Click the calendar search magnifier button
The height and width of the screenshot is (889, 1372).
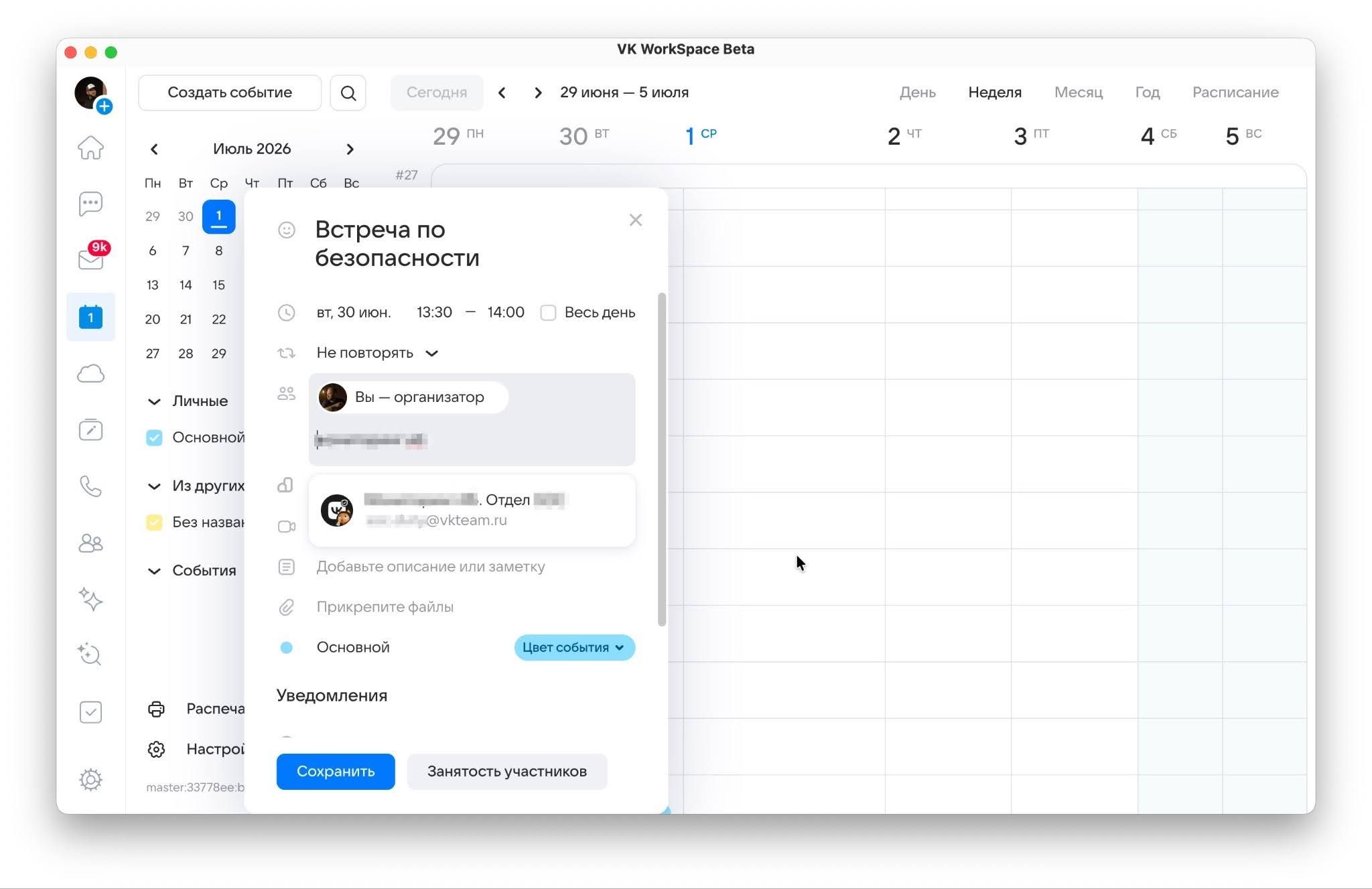click(x=348, y=92)
